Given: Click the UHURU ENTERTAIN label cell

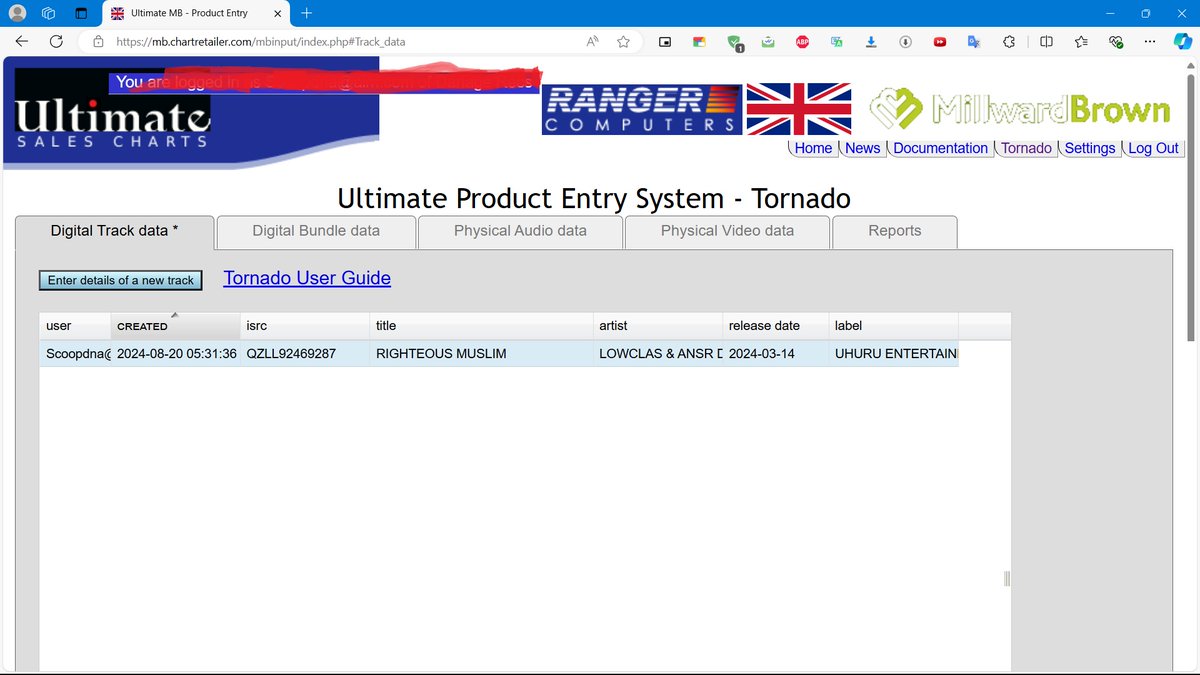Looking at the screenshot, I should pos(894,354).
